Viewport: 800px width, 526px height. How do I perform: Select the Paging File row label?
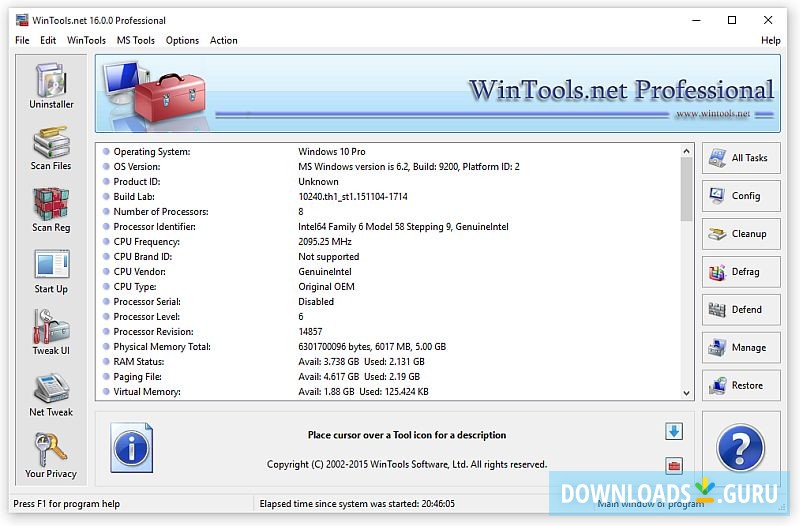(137, 377)
